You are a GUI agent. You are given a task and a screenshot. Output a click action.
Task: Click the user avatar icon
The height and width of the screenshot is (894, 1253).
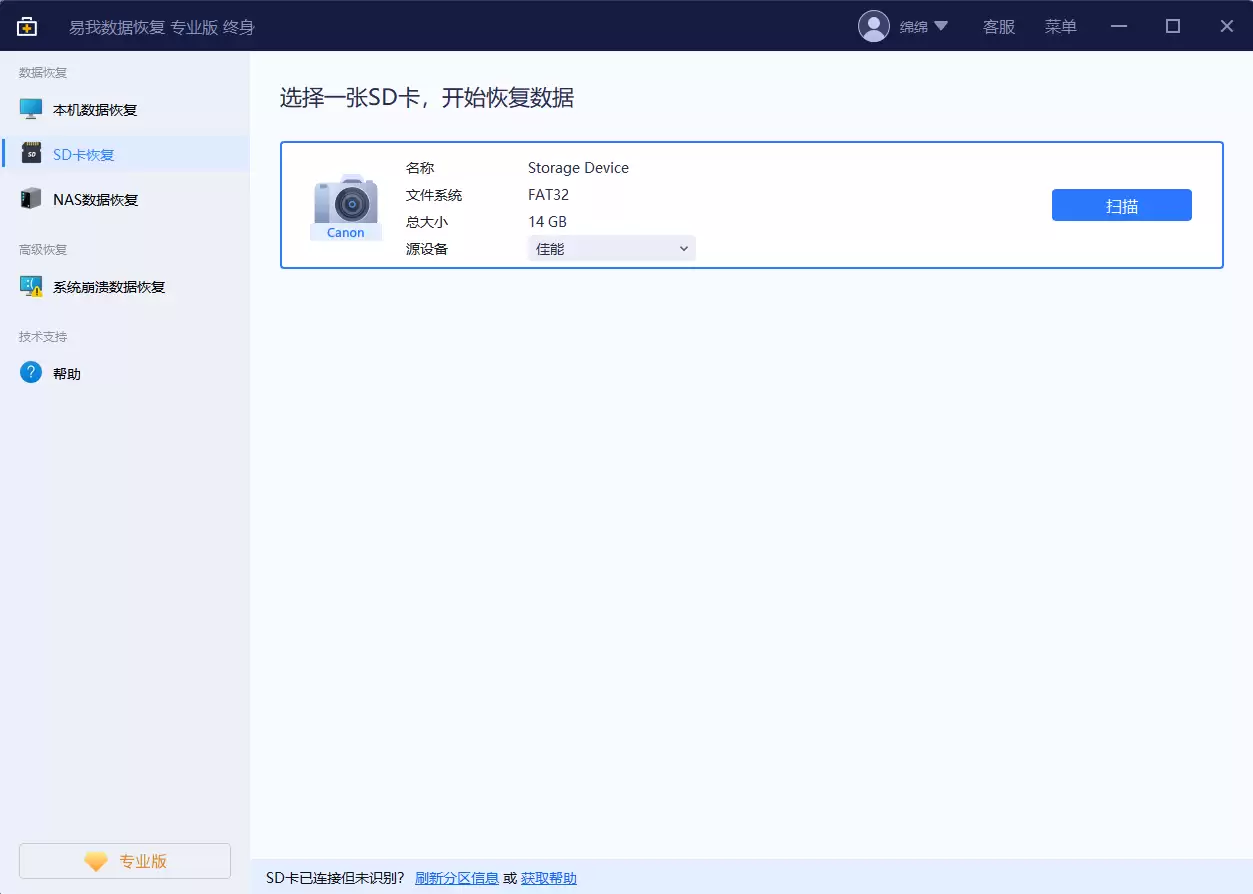[x=873, y=26]
